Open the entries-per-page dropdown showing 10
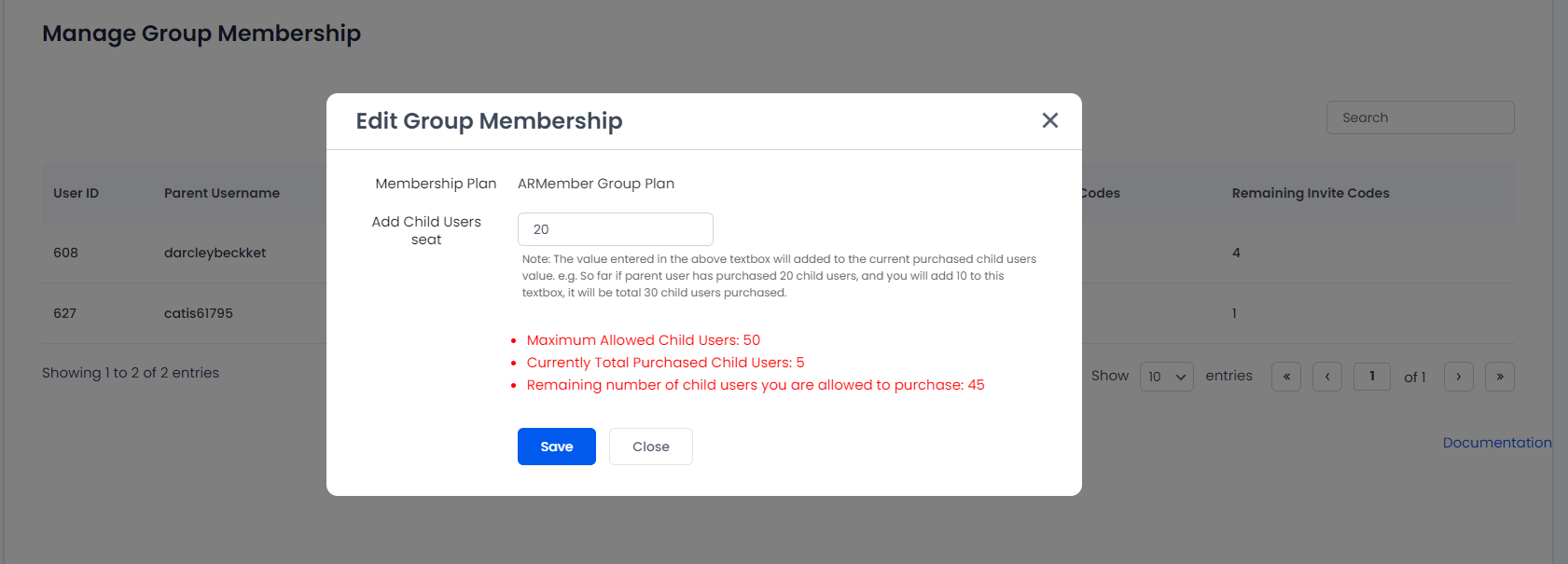This screenshot has width=1568, height=564. [1166, 377]
